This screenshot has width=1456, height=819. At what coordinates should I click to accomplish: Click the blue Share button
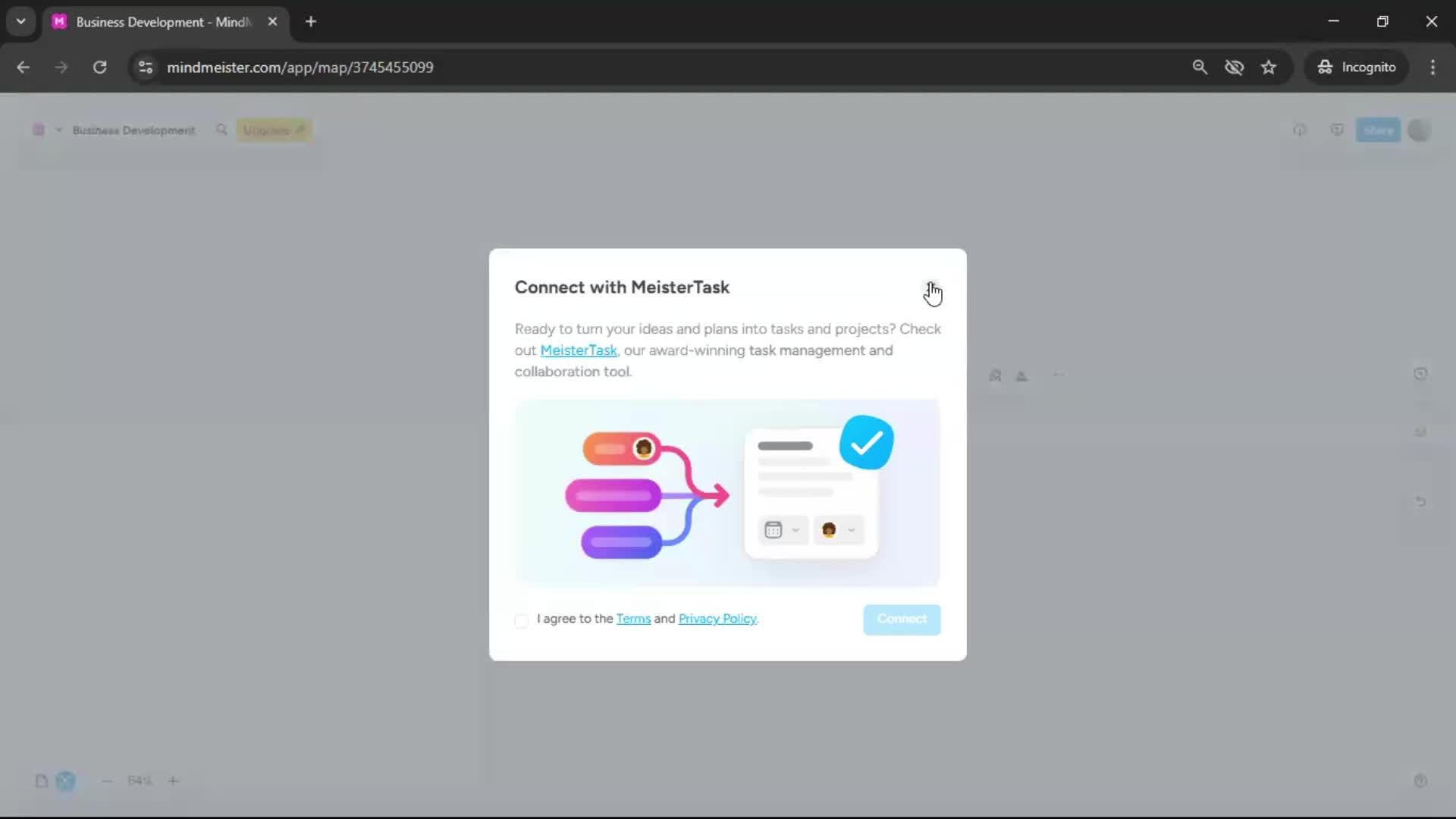tap(1378, 130)
